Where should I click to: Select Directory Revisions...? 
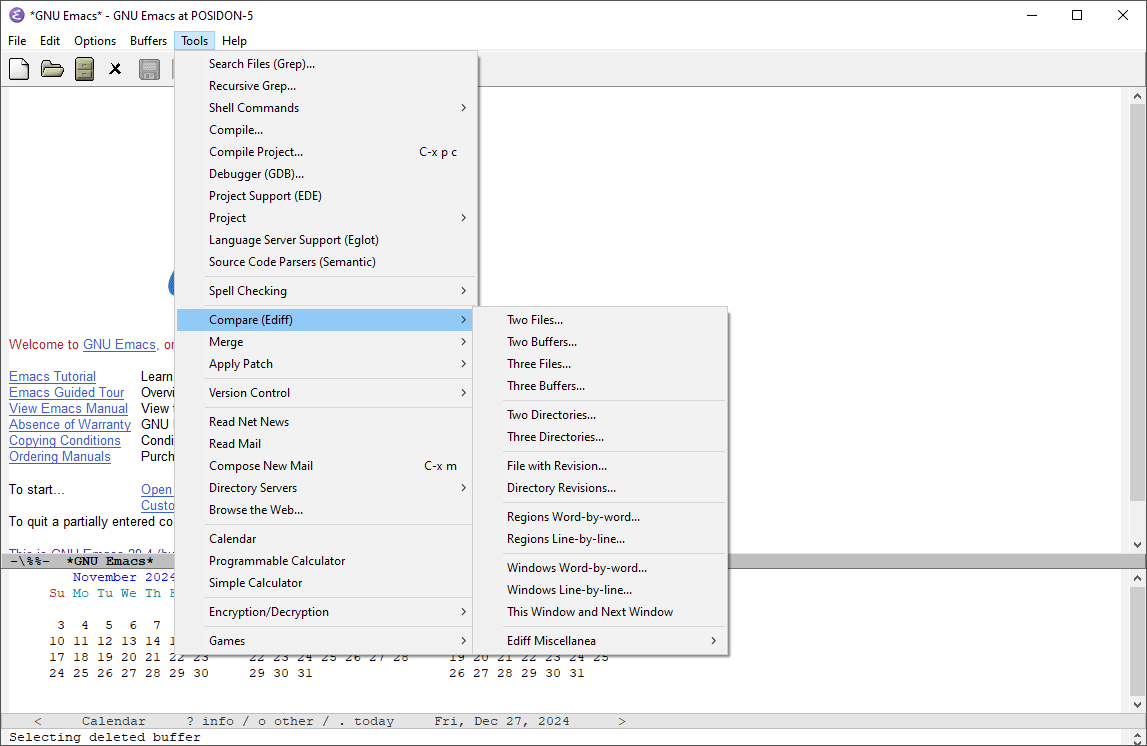(601, 487)
